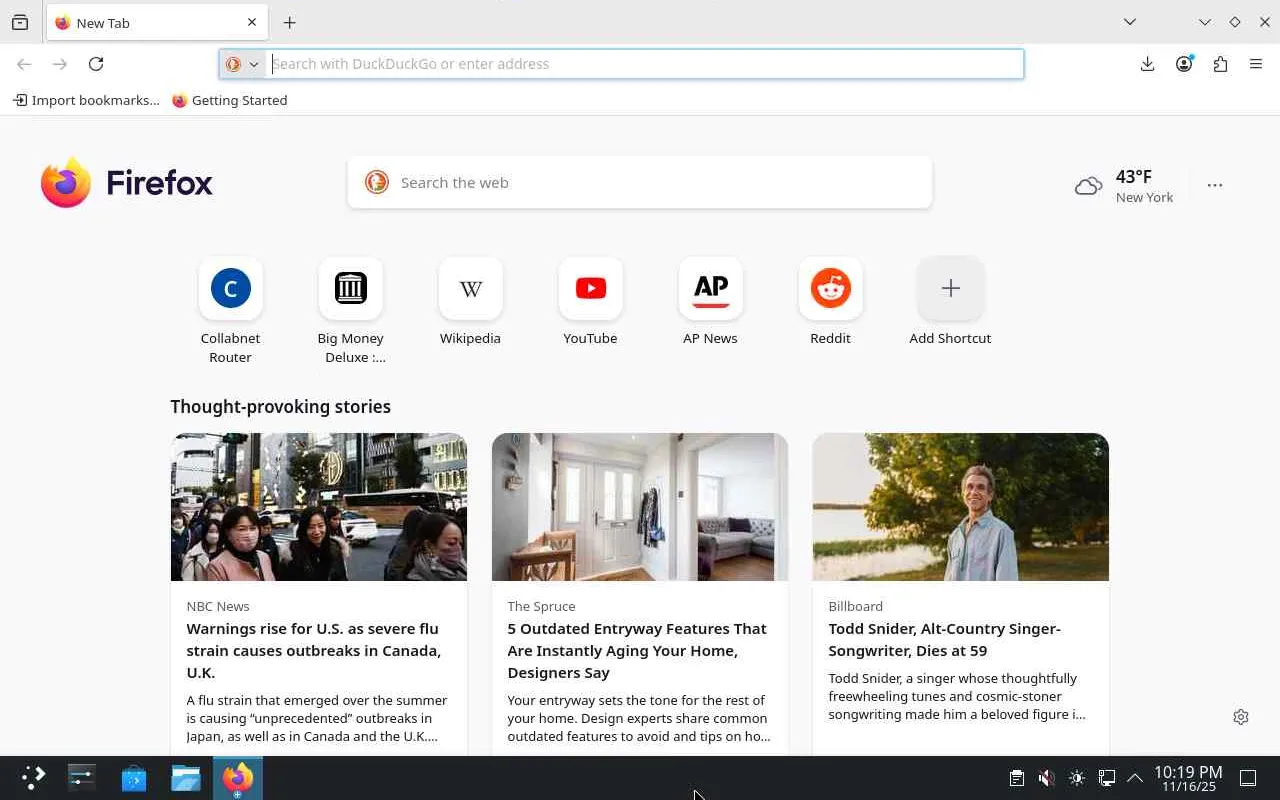
Task: Click the Search the web field
Action: point(640,182)
